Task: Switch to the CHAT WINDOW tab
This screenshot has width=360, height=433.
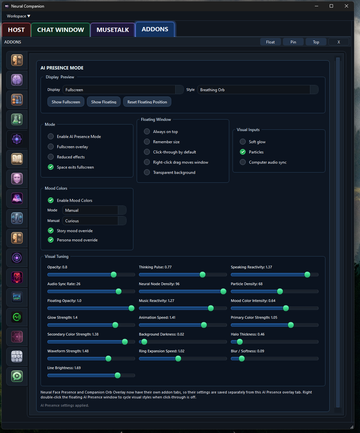Action: click(60, 30)
